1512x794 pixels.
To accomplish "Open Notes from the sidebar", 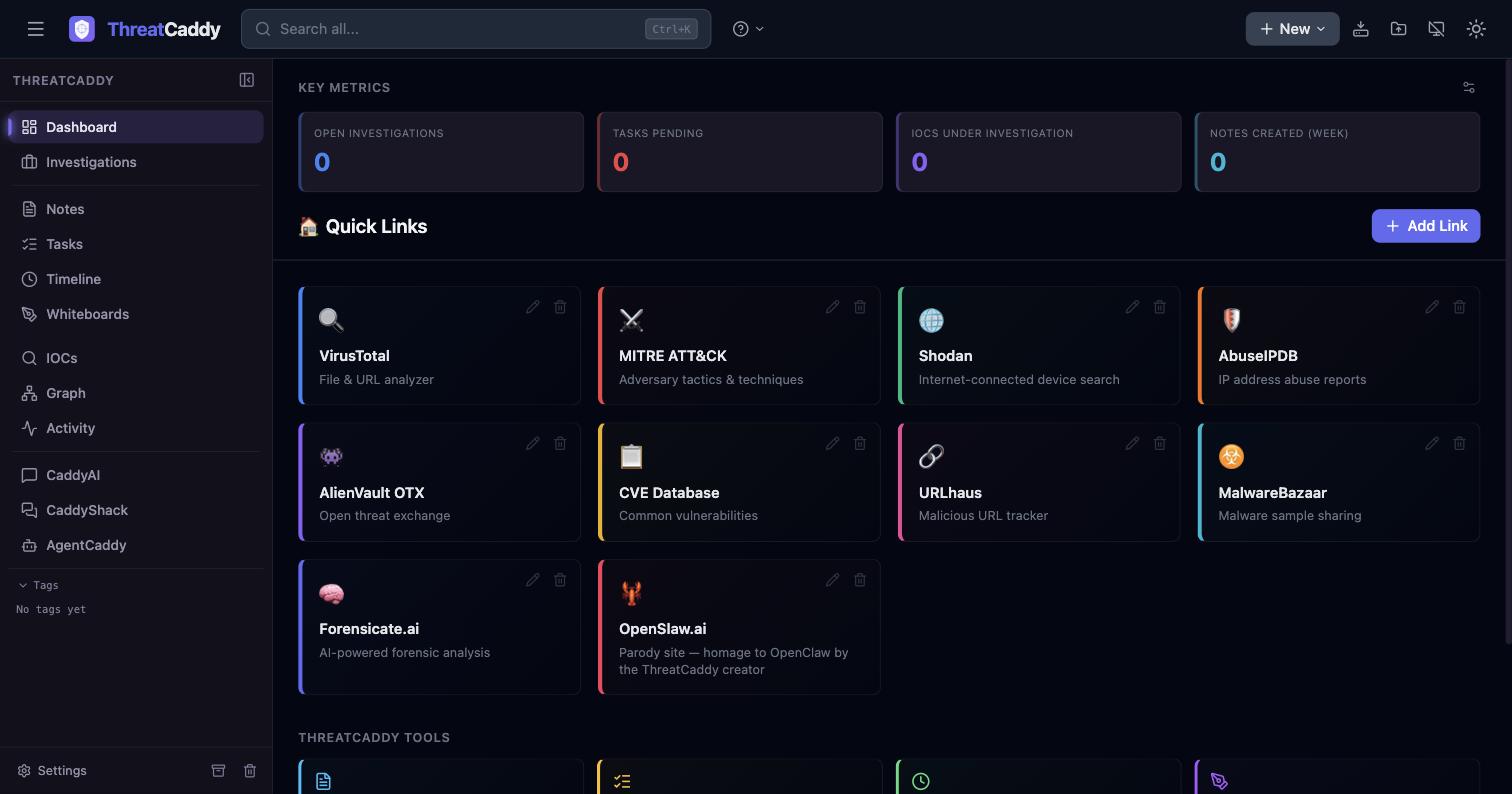I will pyautogui.click(x=136, y=209).
